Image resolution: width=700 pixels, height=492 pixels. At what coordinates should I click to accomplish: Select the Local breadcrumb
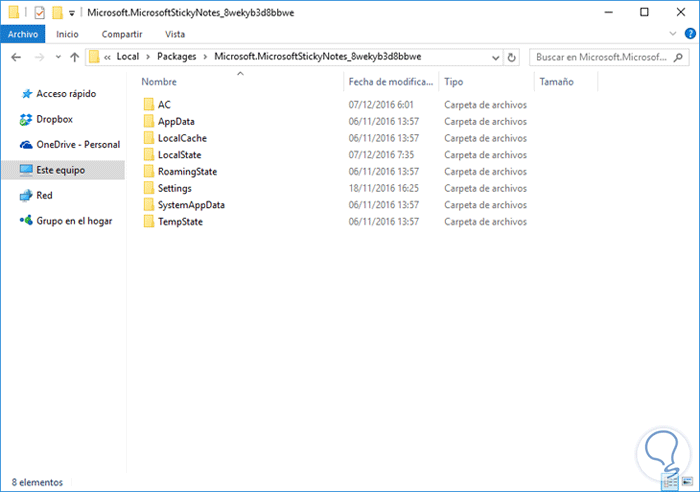128,57
